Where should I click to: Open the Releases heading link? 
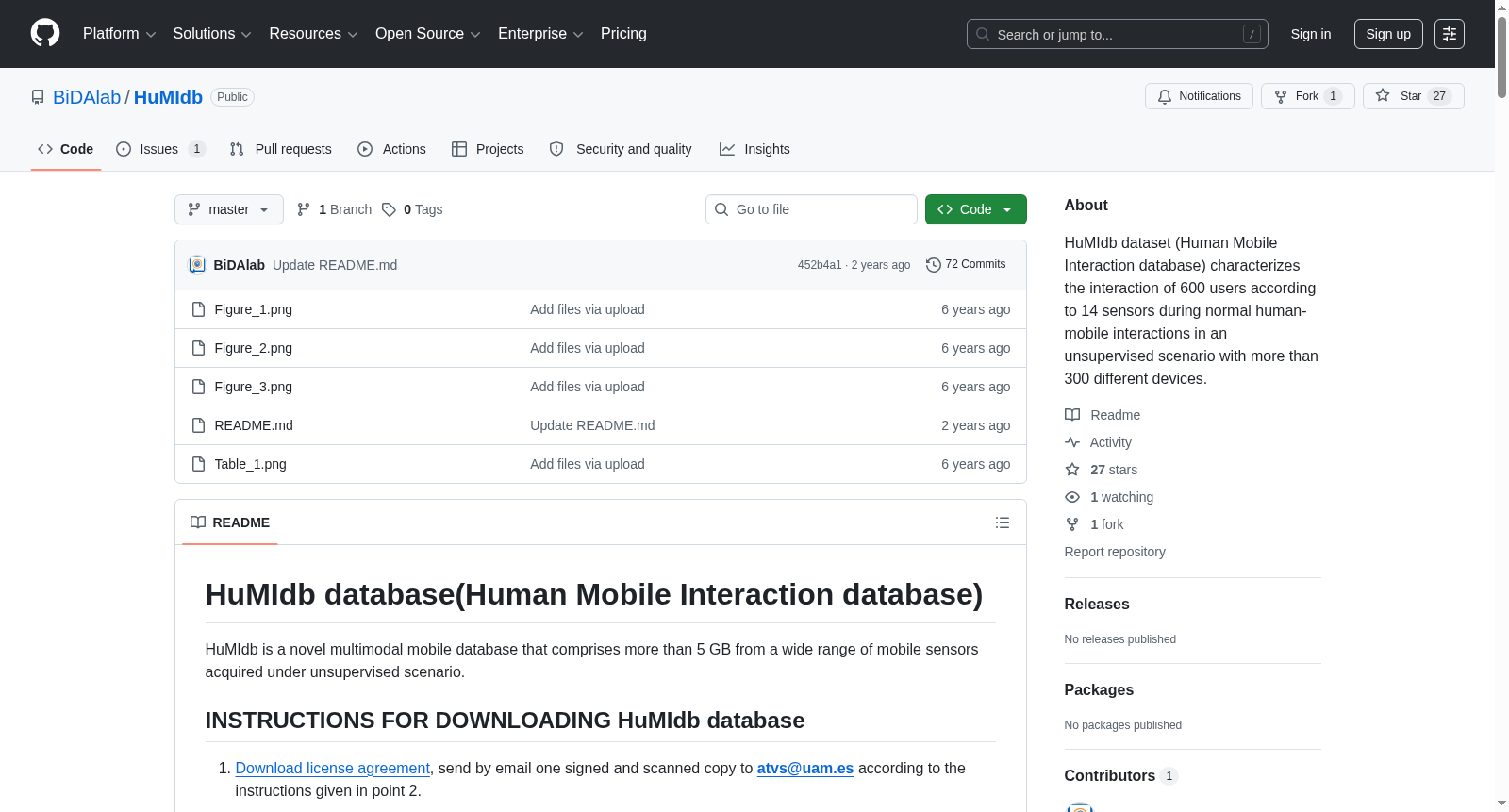[1097, 605]
